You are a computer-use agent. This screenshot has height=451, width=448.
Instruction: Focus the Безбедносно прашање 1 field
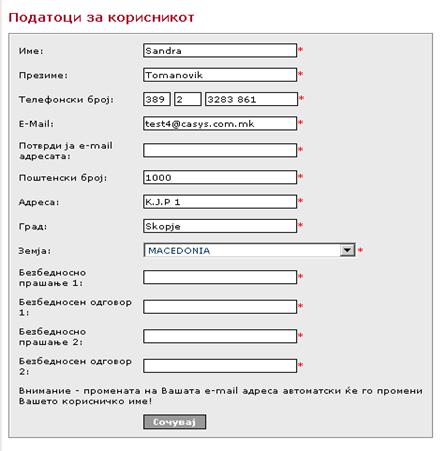(220, 277)
